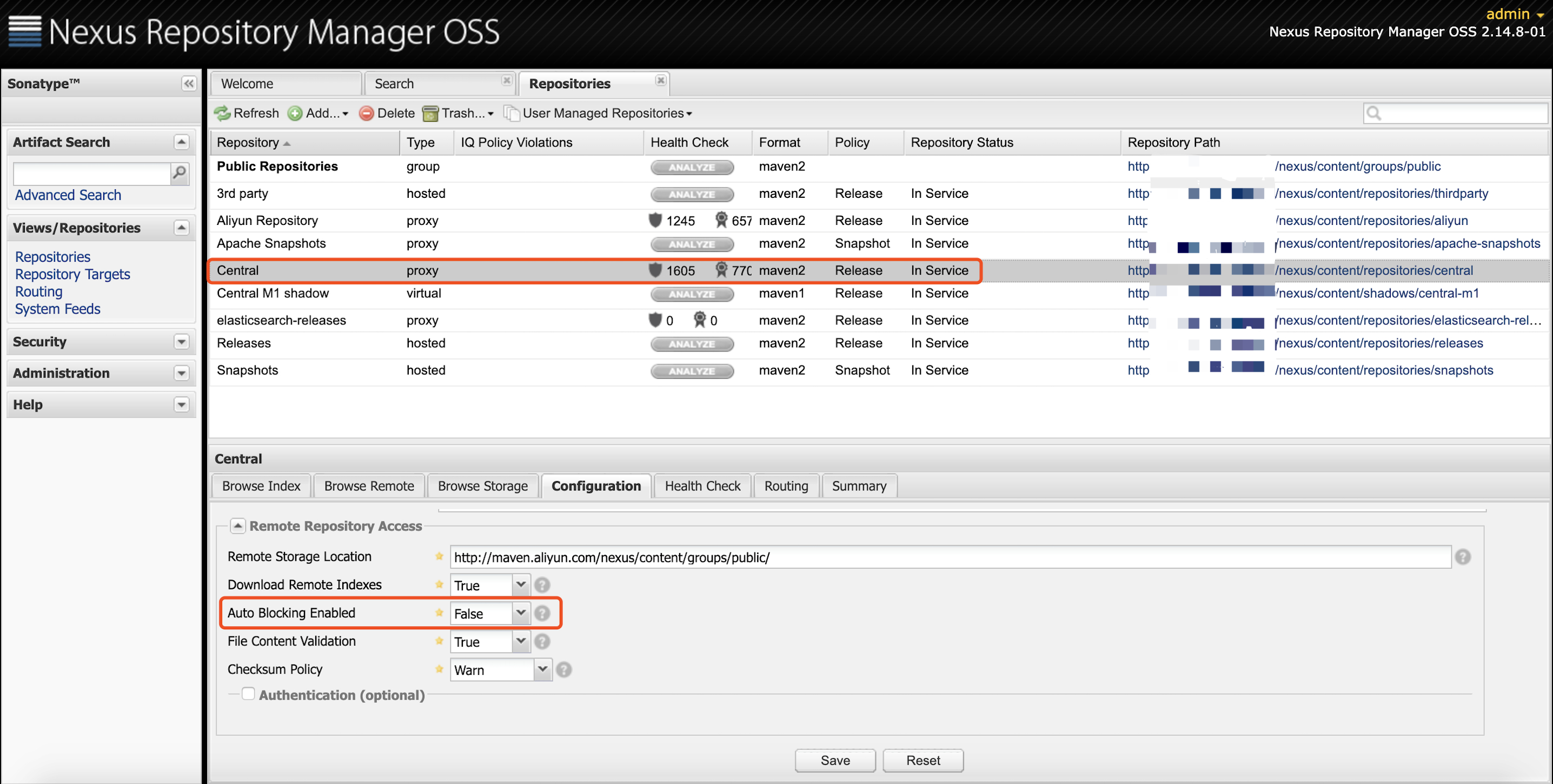Enable the Authentication (optional) checkbox
Viewport: 1553px width, 784px height.
(x=248, y=694)
